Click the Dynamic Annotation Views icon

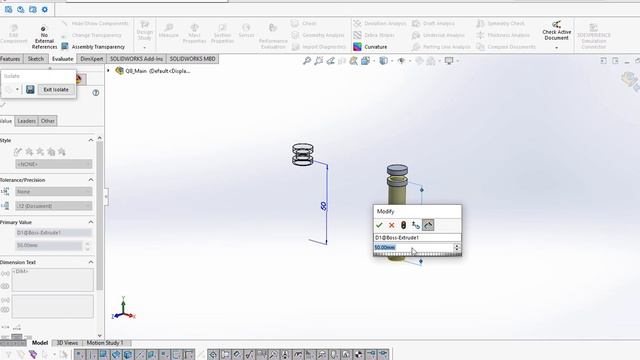(x=353, y=61)
